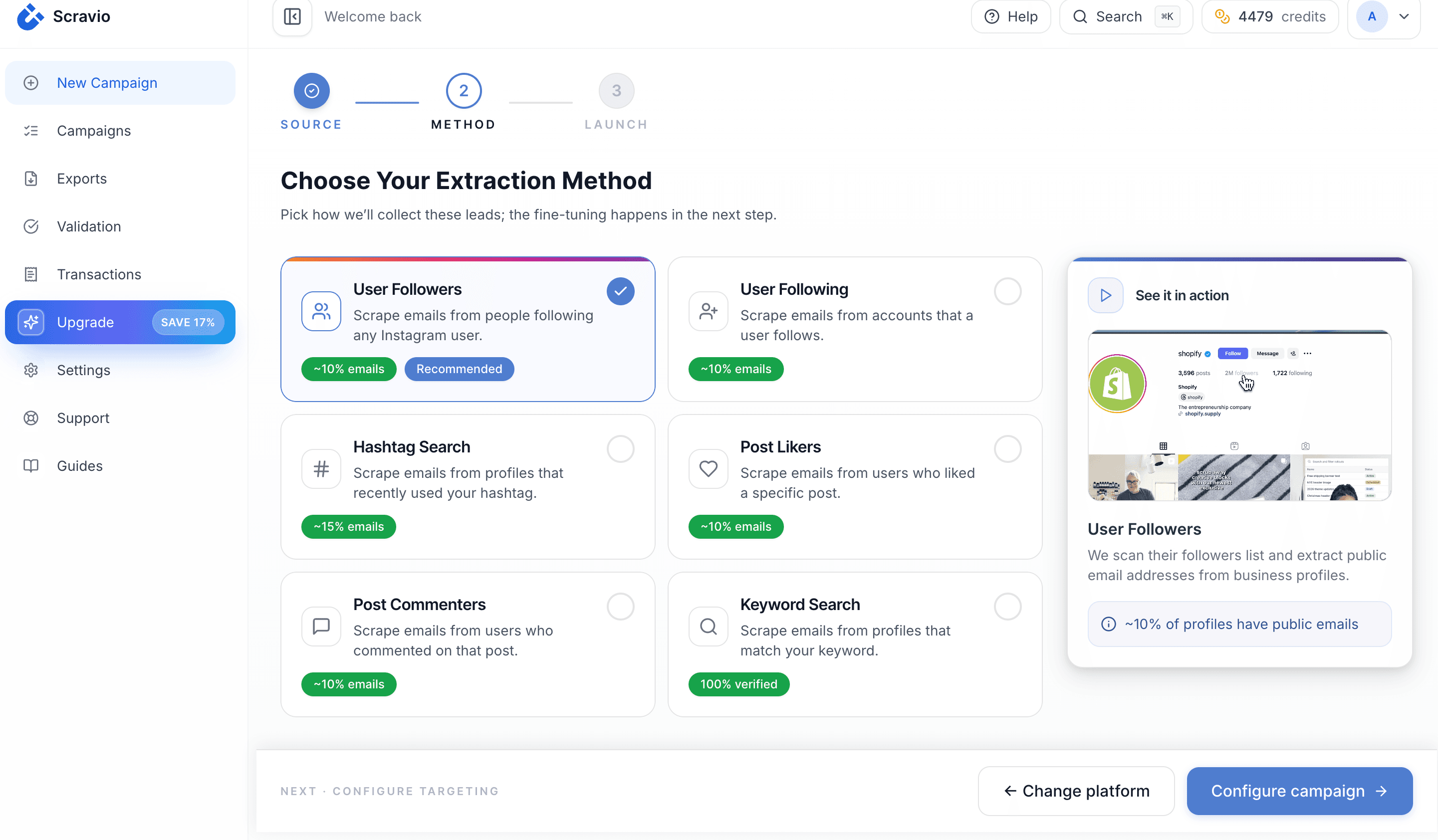
Task: Choose the Keyword Search radio button
Action: 1007,607
